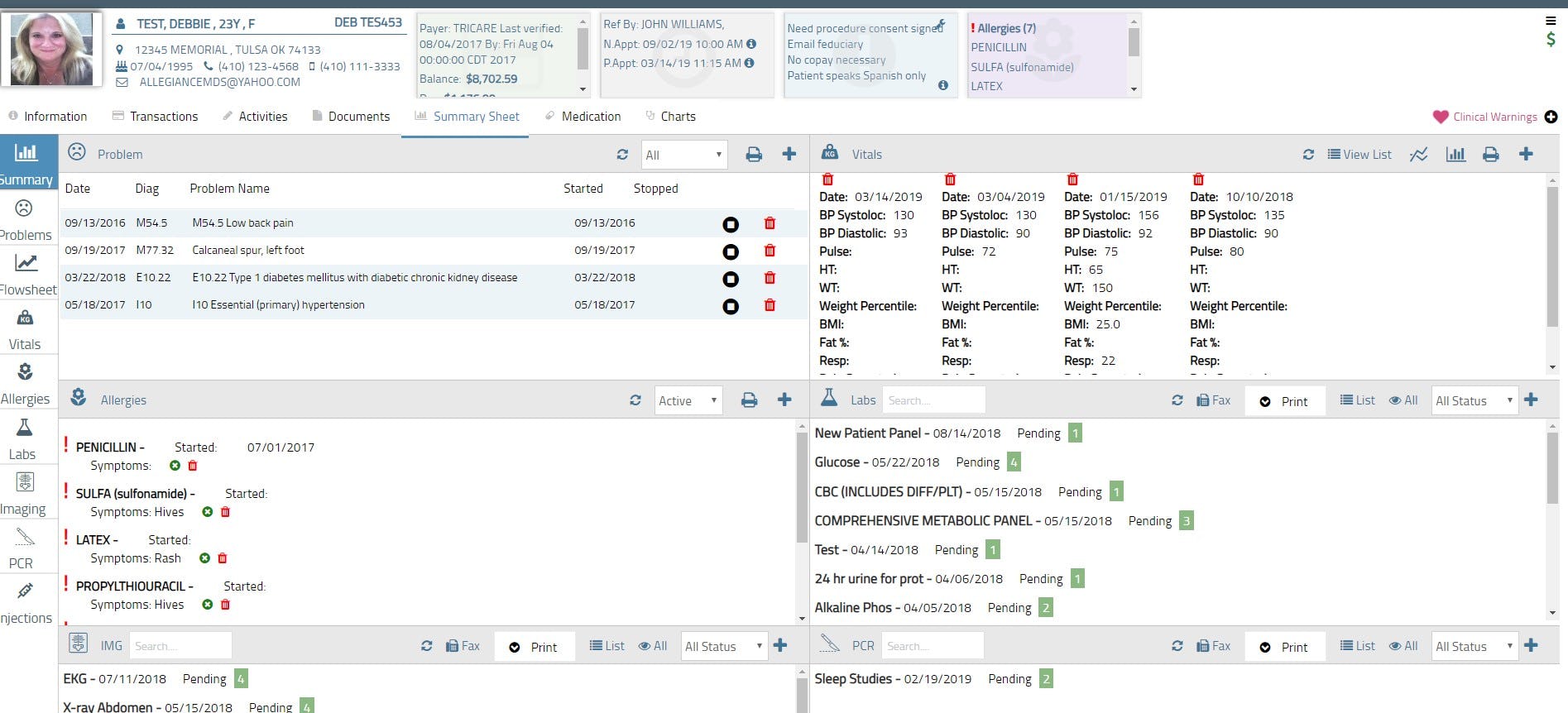This screenshot has width=1568, height=713.
Task: Add a new vitals entry
Action: [1526, 154]
